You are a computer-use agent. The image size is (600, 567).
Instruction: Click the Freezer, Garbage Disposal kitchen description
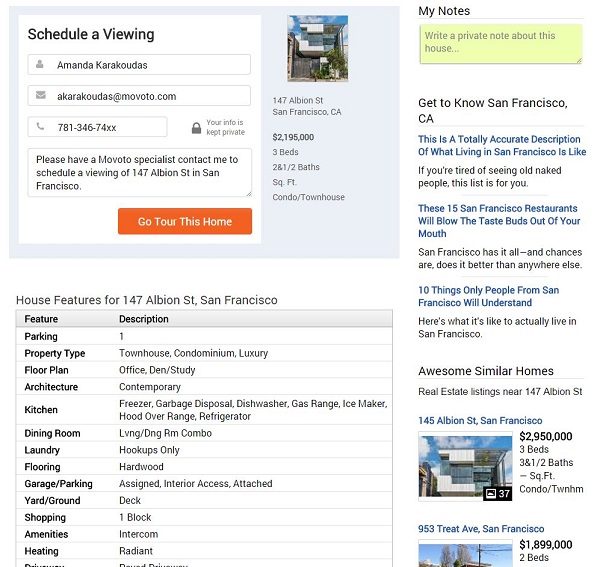coord(253,410)
